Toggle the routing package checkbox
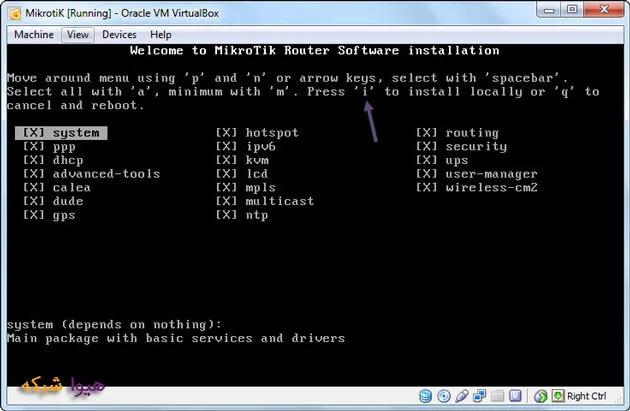This screenshot has width=630, height=411. pyautogui.click(x=426, y=133)
